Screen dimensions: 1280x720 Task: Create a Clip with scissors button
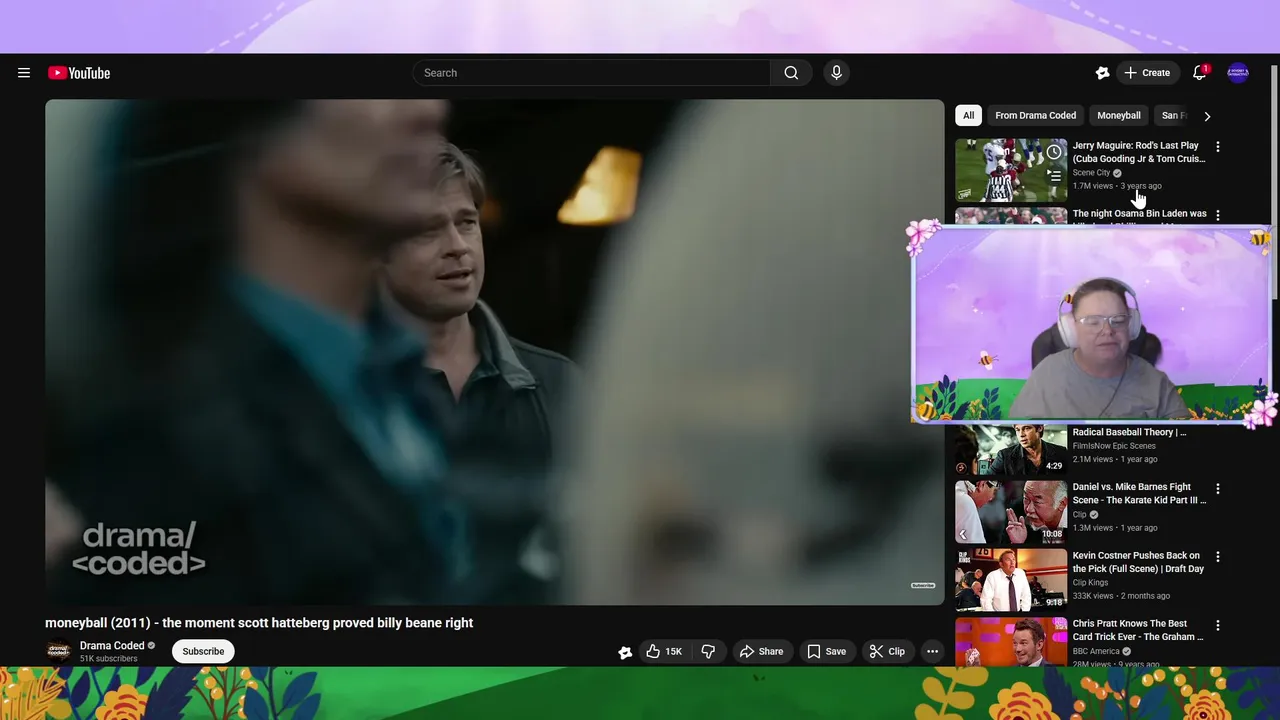887,652
